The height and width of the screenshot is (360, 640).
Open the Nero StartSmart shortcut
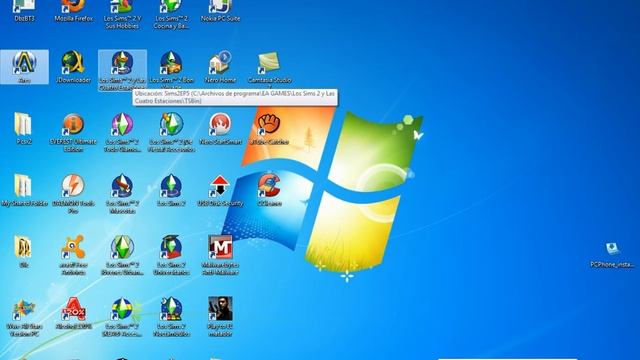[220, 129]
